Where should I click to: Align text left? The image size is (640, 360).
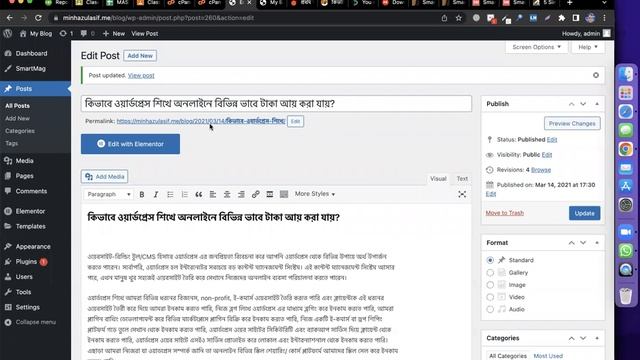(213, 194)
